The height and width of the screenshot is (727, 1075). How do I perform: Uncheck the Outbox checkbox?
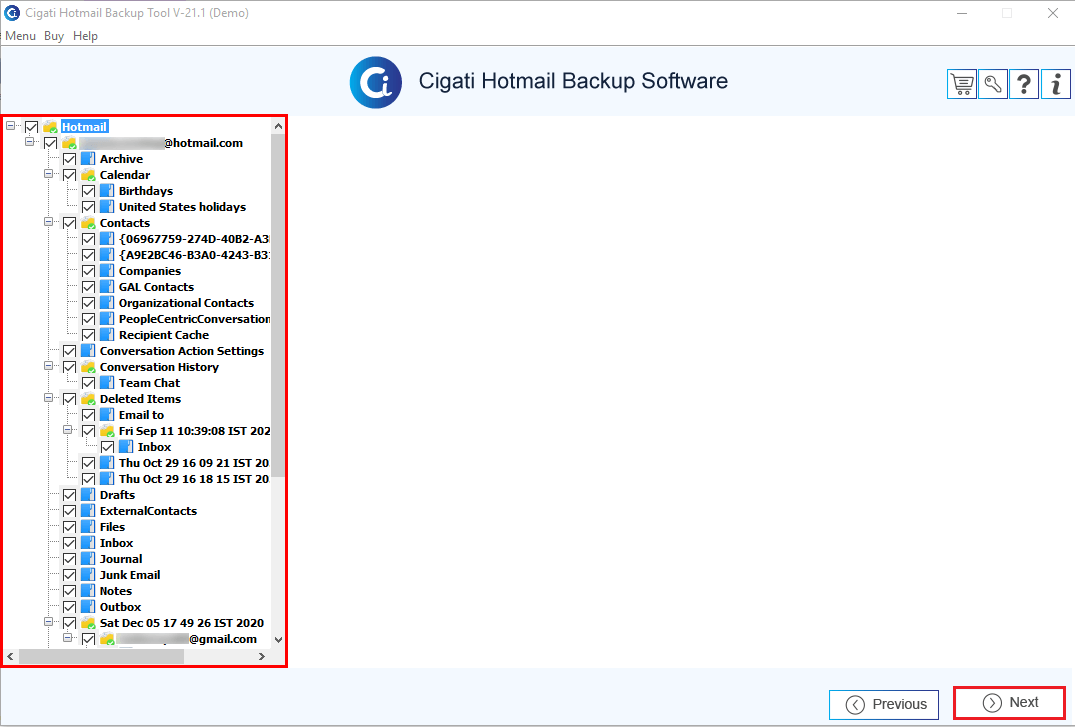[69, 607]
